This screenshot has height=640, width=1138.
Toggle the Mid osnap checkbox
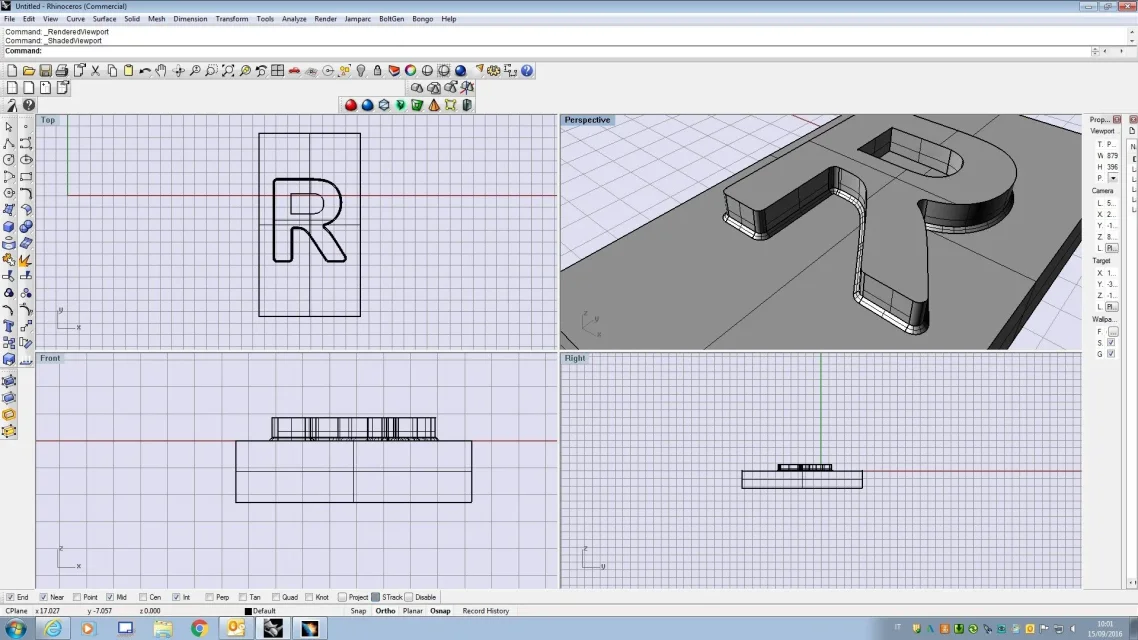point(110,597)
